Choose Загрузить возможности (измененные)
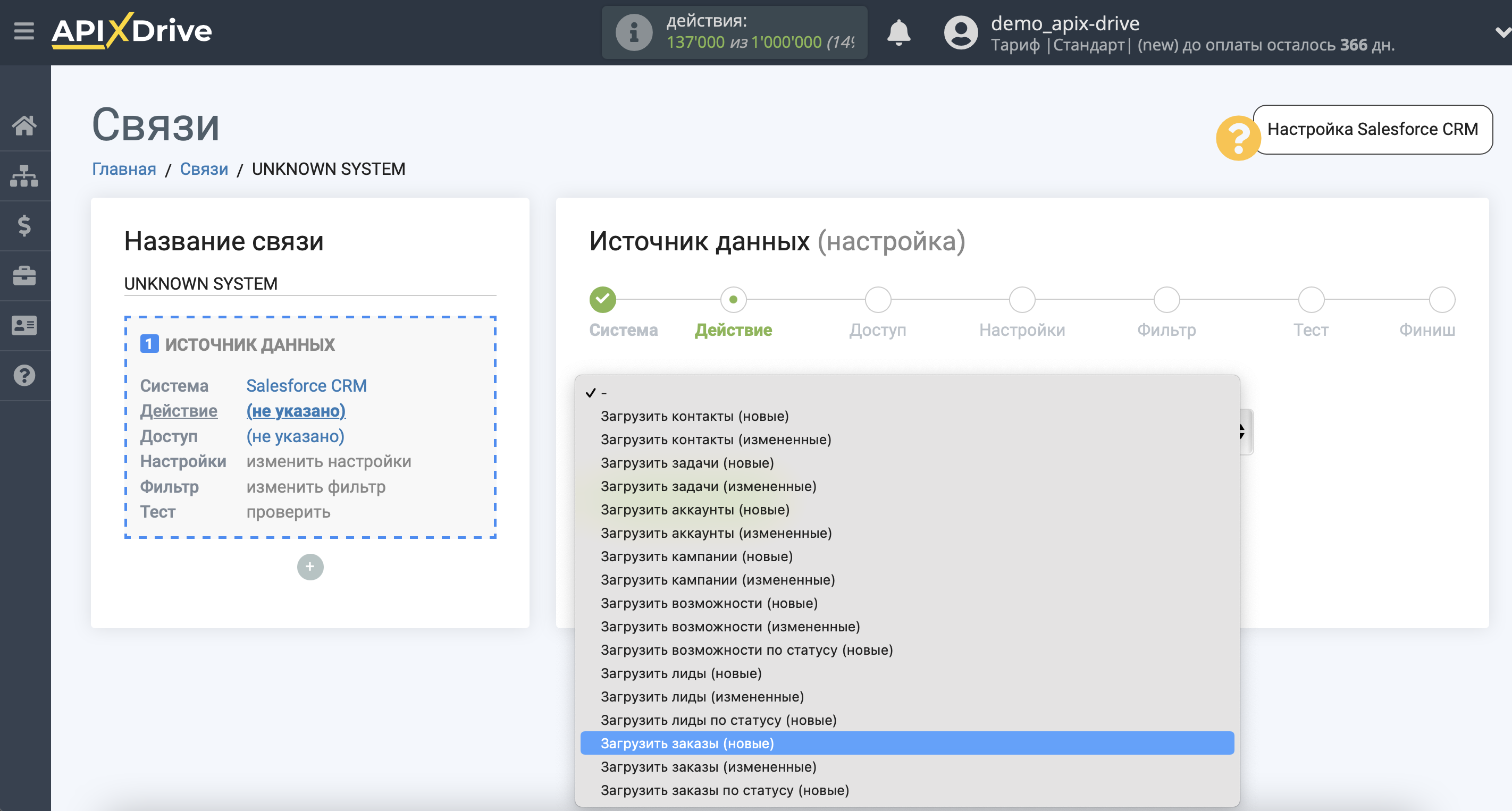The height and width of the screenshot is (811, 1512). click(907, 627)
